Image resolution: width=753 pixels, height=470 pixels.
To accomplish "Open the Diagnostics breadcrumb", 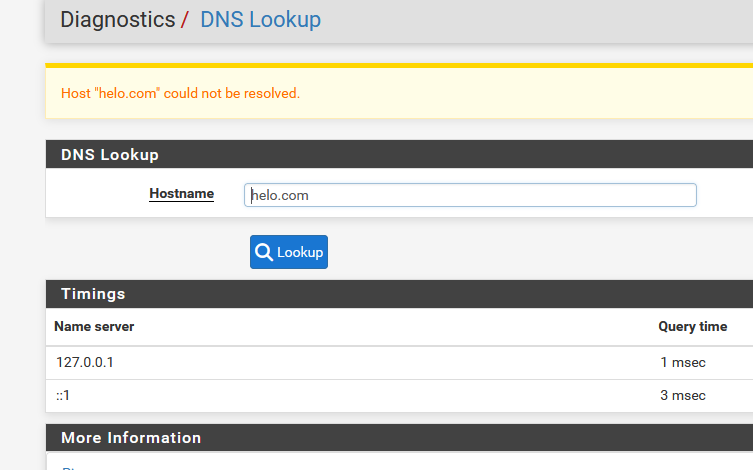I will (x=117, y=20).
